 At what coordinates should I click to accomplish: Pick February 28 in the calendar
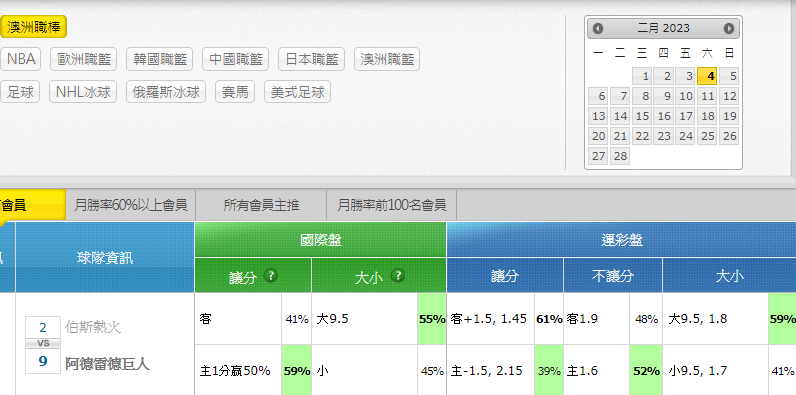point(620,156)
